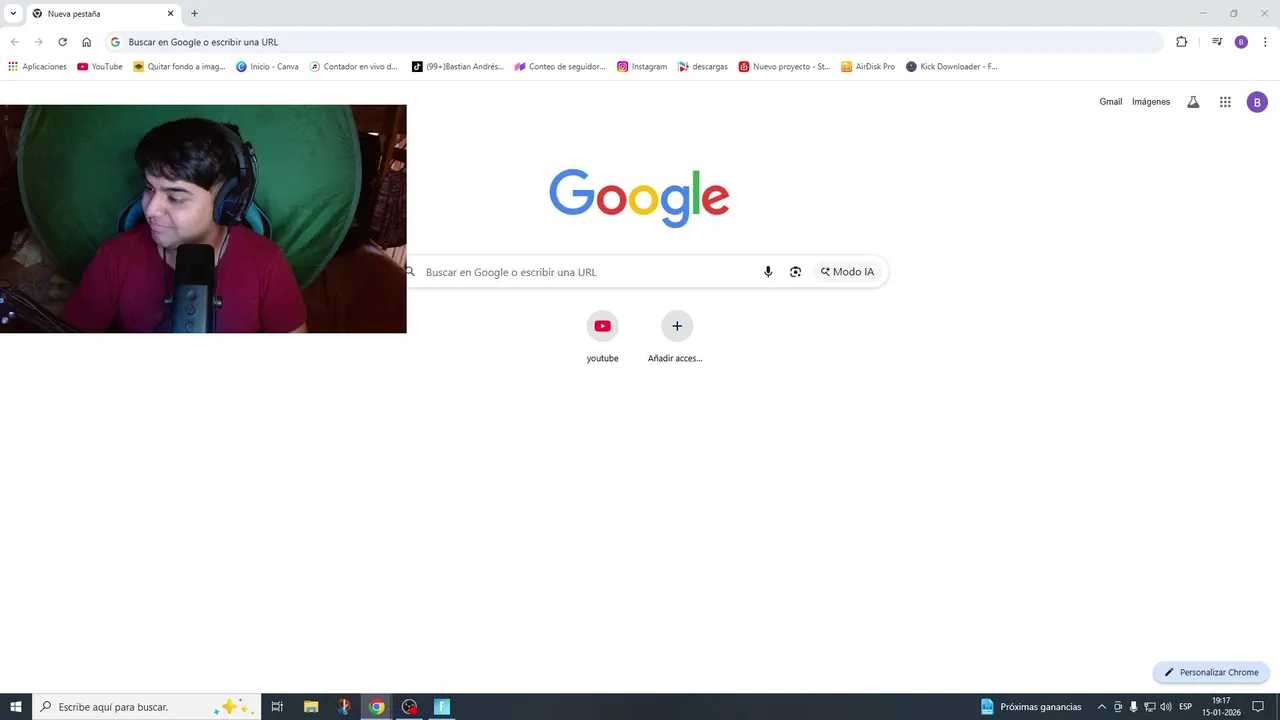Search by image with Lens icon
This screenshot has height=720, width=1280.
796,272
